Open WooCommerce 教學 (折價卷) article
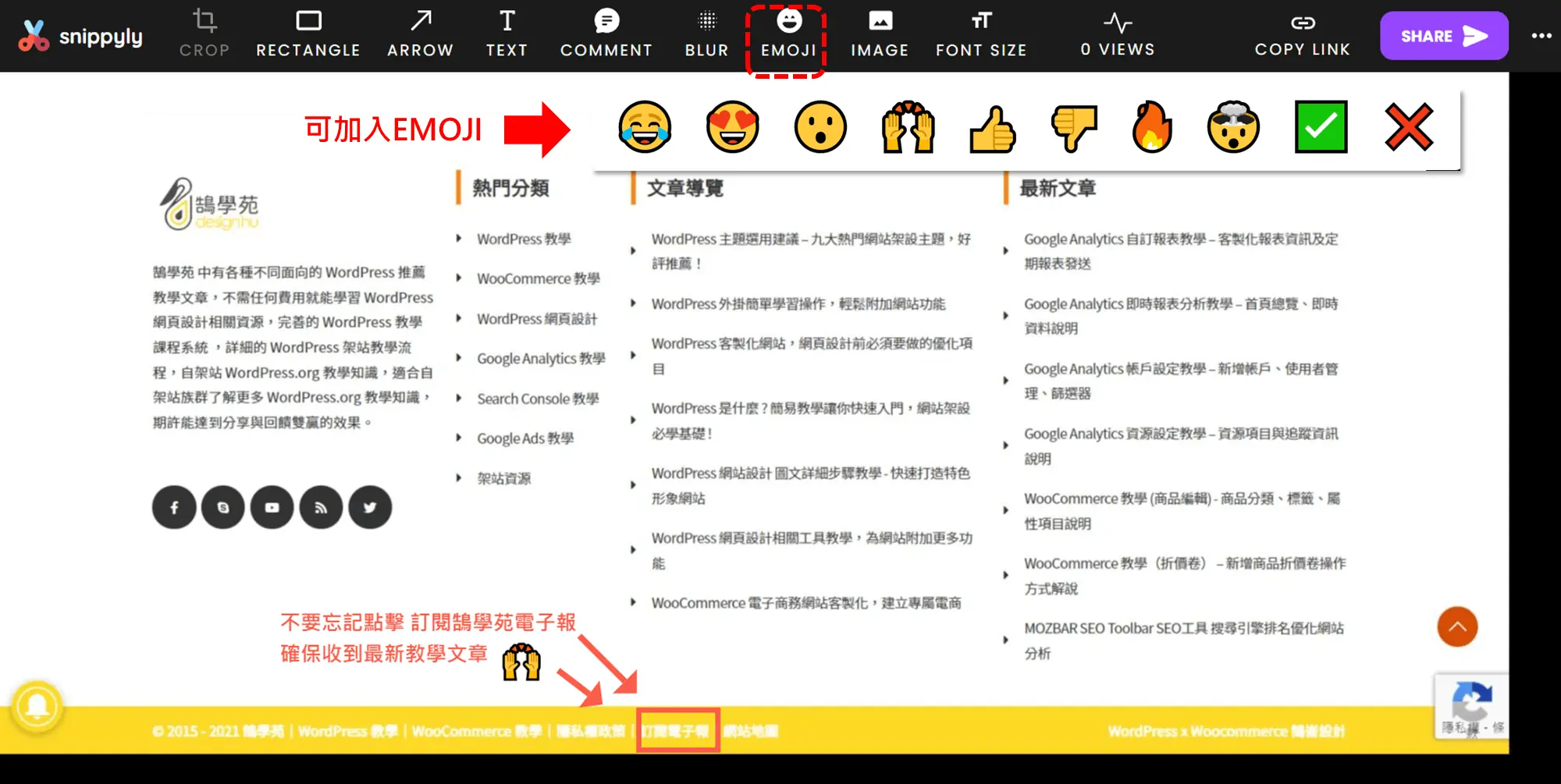The image size is (1561, 784). [x=1185, y=575]
